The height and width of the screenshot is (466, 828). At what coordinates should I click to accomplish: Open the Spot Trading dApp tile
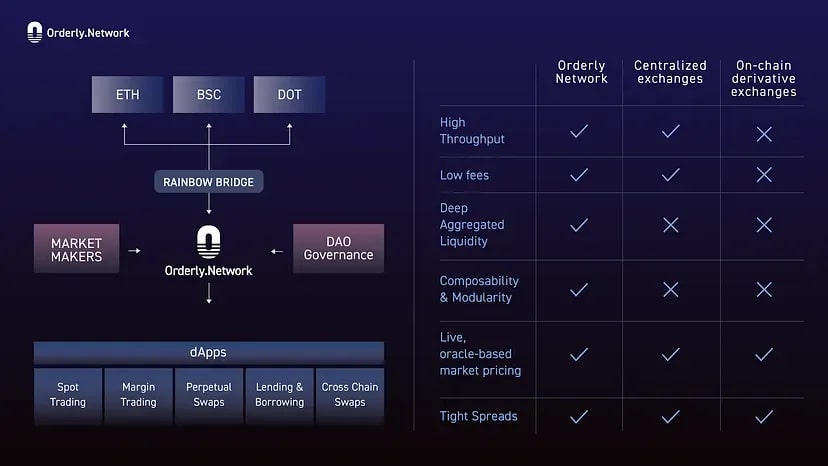(68, 395)
